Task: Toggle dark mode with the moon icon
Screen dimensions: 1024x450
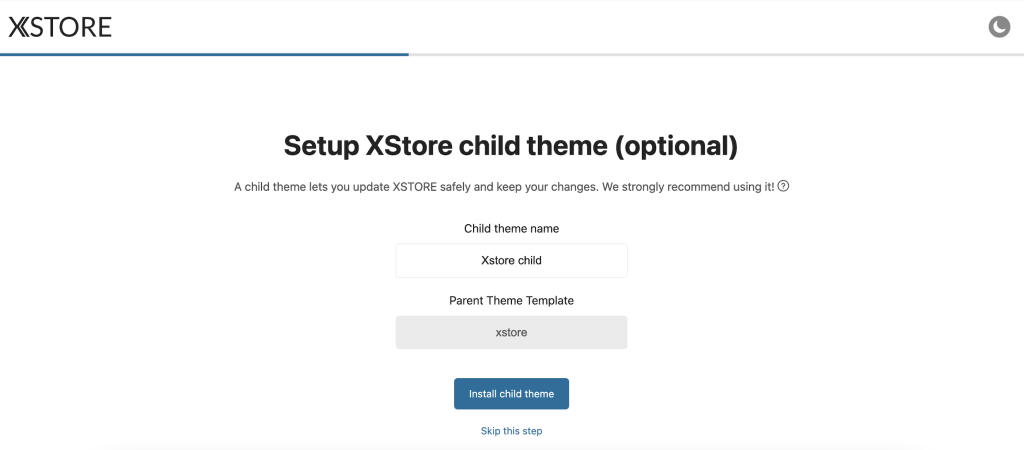Action: point(999,27)
